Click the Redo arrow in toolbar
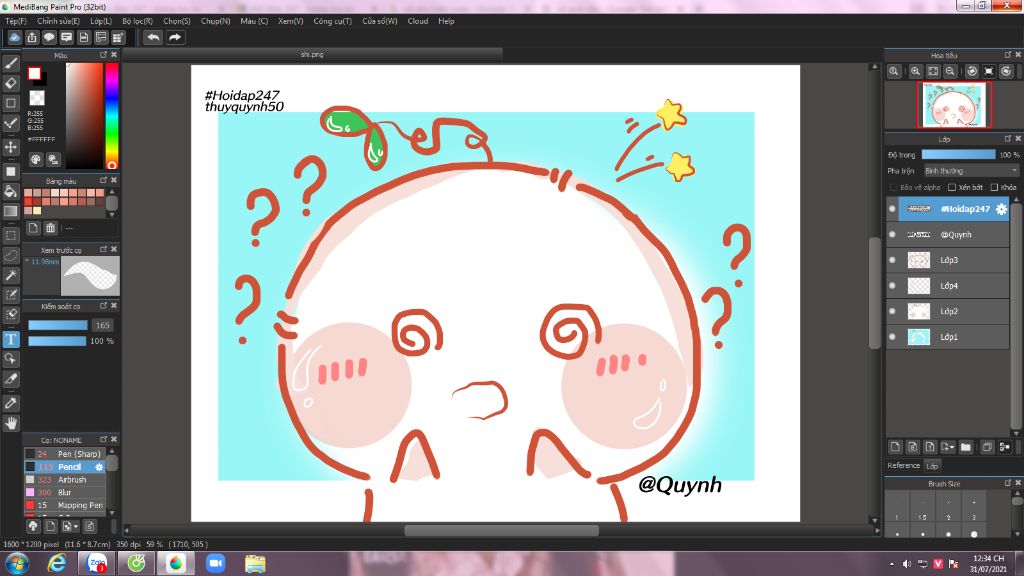Viewport: 1024px width, 576px height. click(174, 37)
